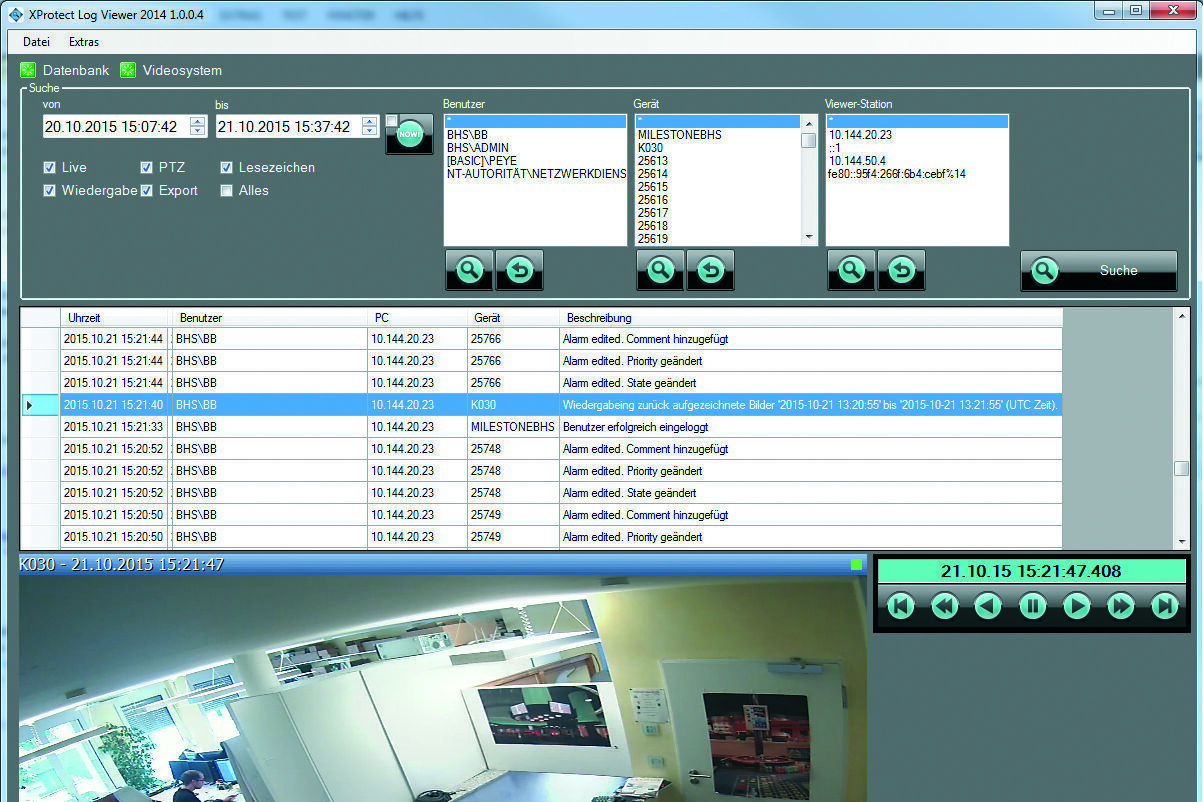Select BHS\ADMIN in the Benutzer list

[x=478, y=148]
